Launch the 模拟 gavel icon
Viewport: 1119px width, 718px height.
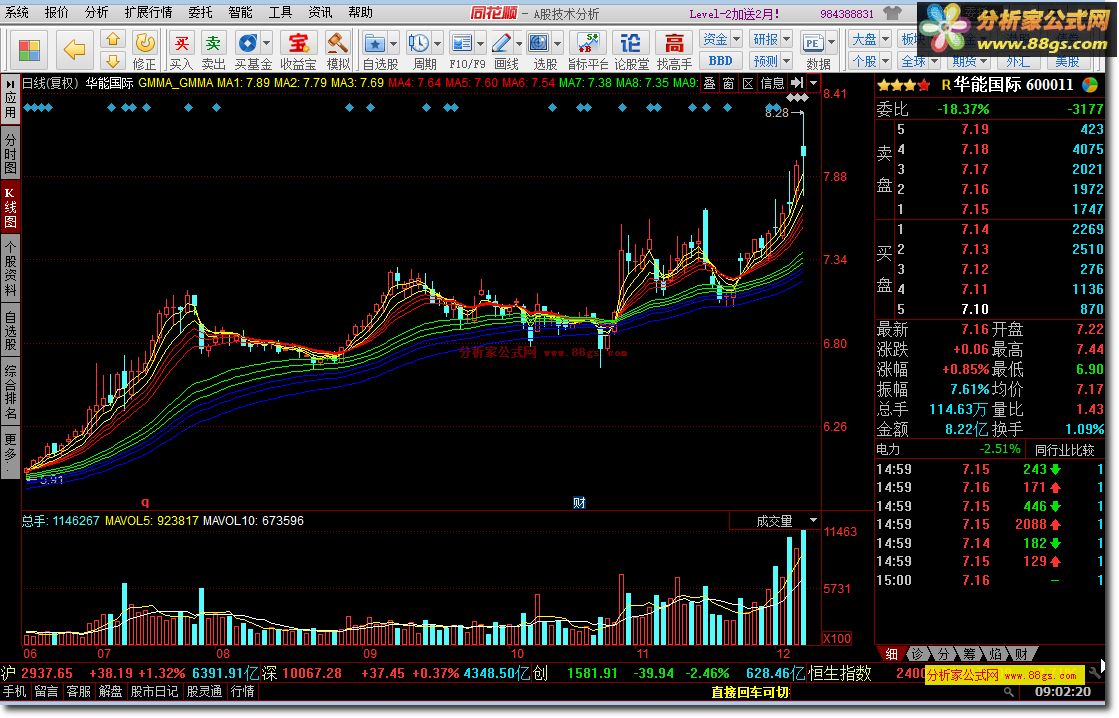tap(337, 44)
